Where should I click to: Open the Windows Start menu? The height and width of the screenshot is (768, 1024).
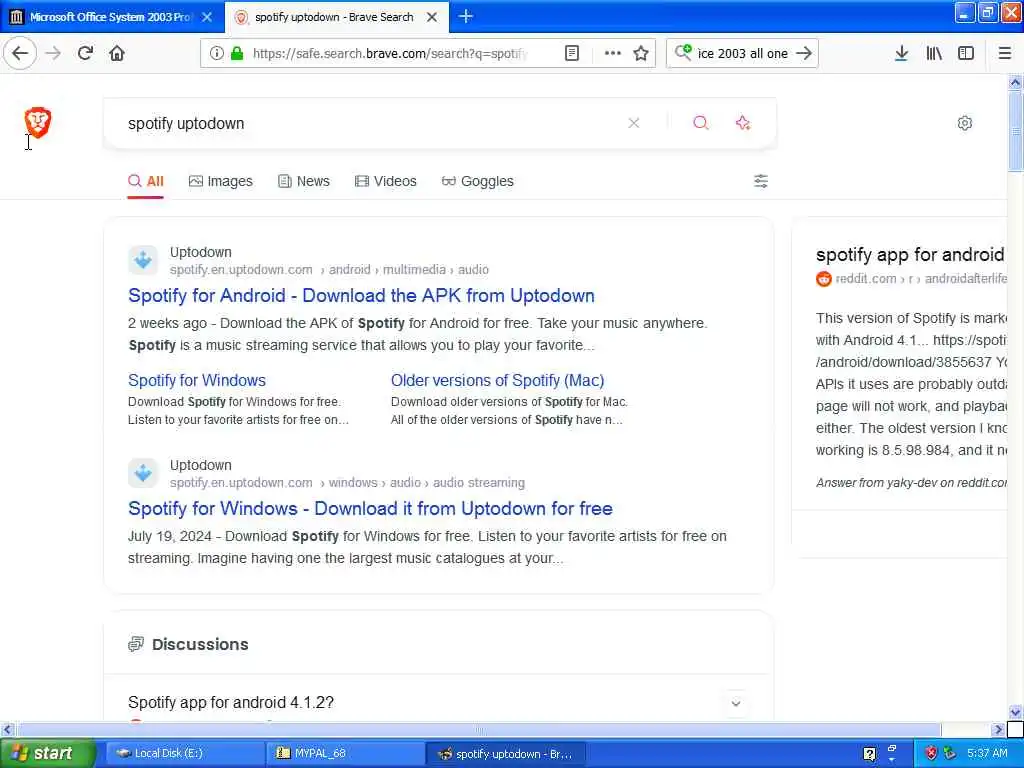(47, 753)
